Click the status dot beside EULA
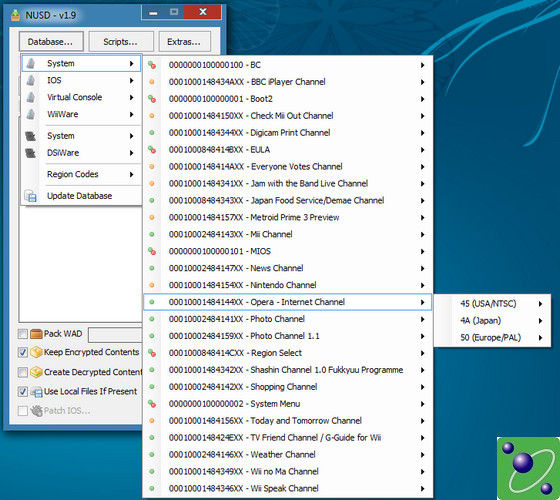 point(152,150)
